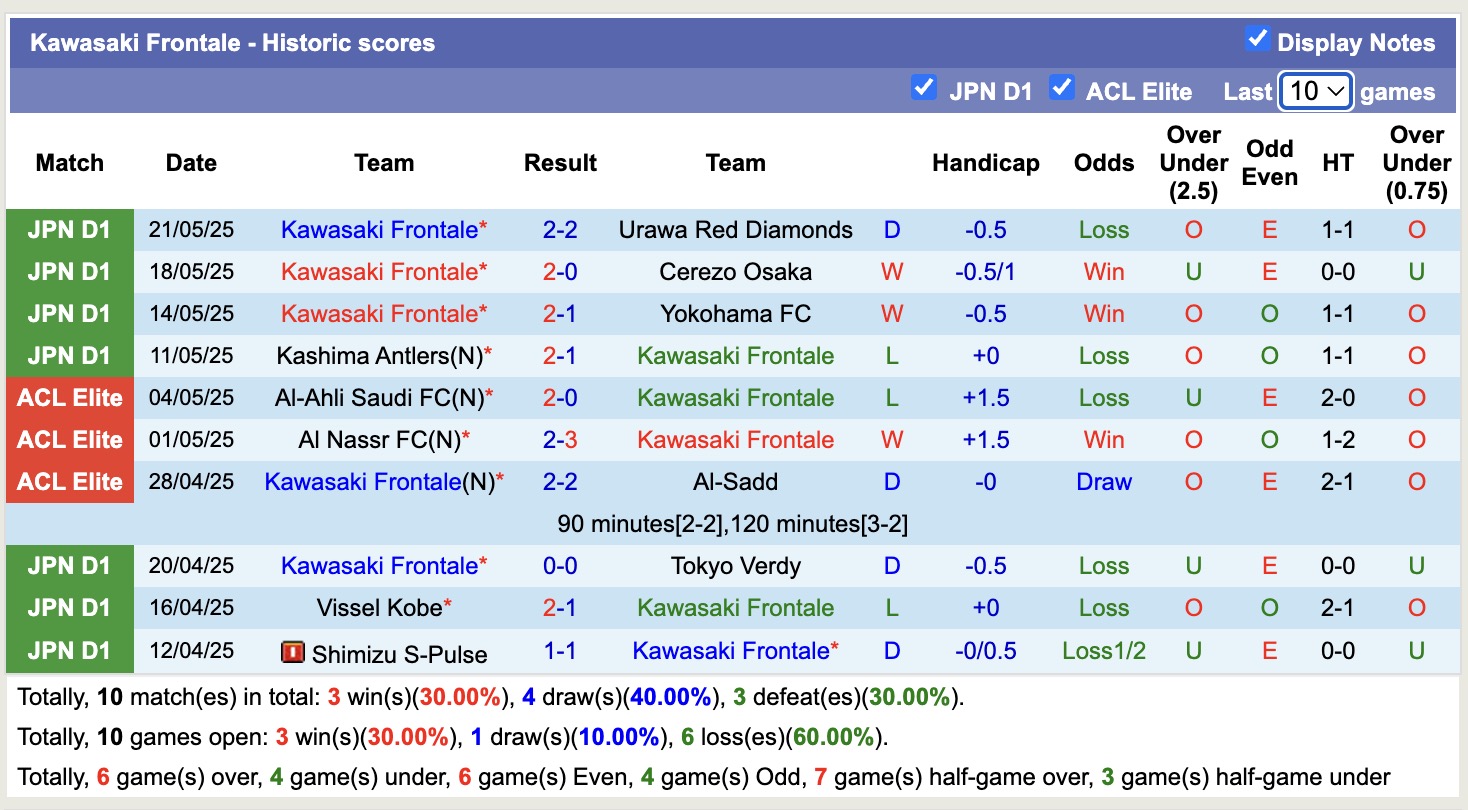This screenshot has height=810, width=1468.
Task: Disable the JPN D1 filter checkbox
Action: pos(923,88)
